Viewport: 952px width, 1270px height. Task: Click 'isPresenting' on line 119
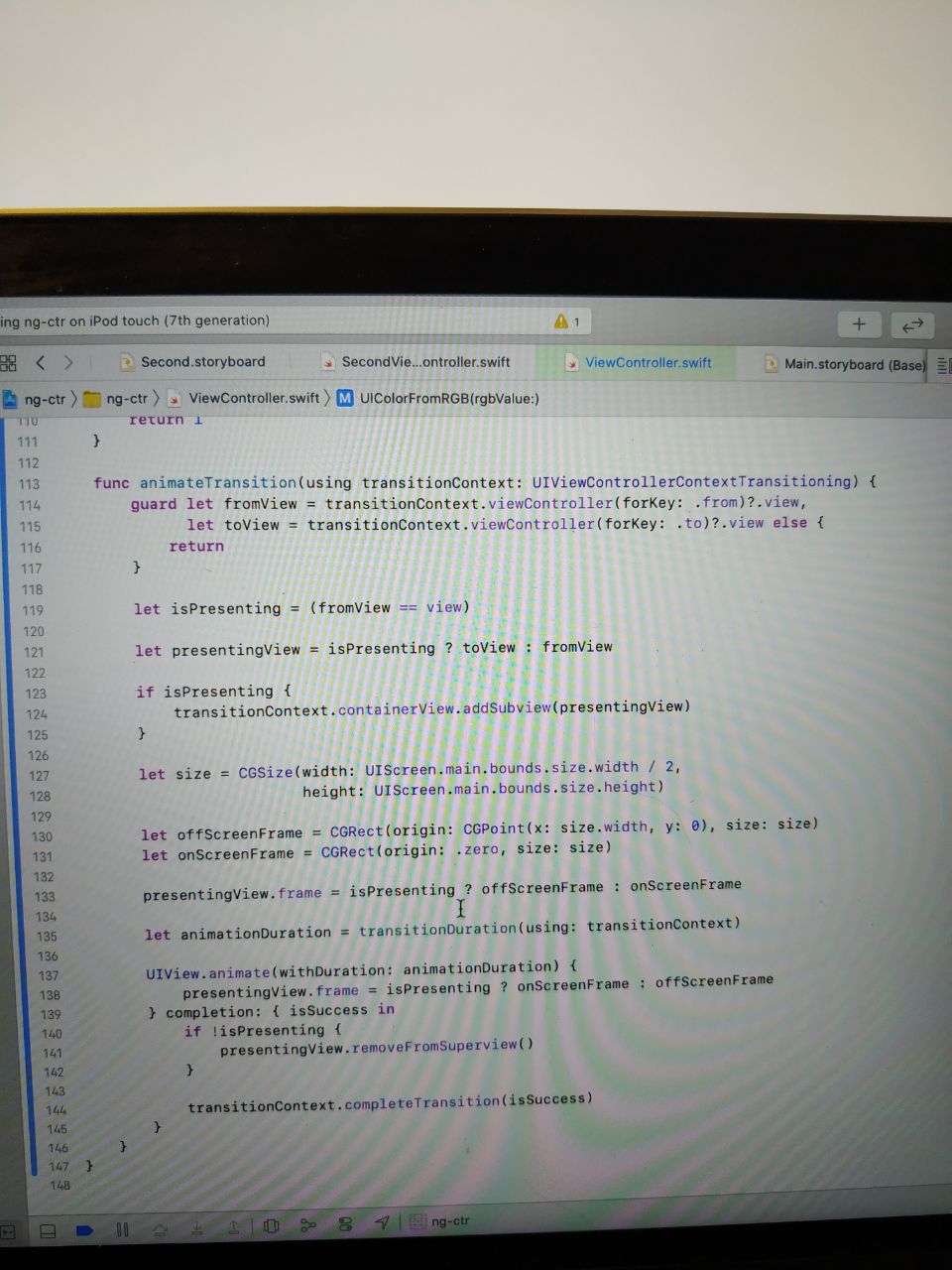(x=226, y=608)
